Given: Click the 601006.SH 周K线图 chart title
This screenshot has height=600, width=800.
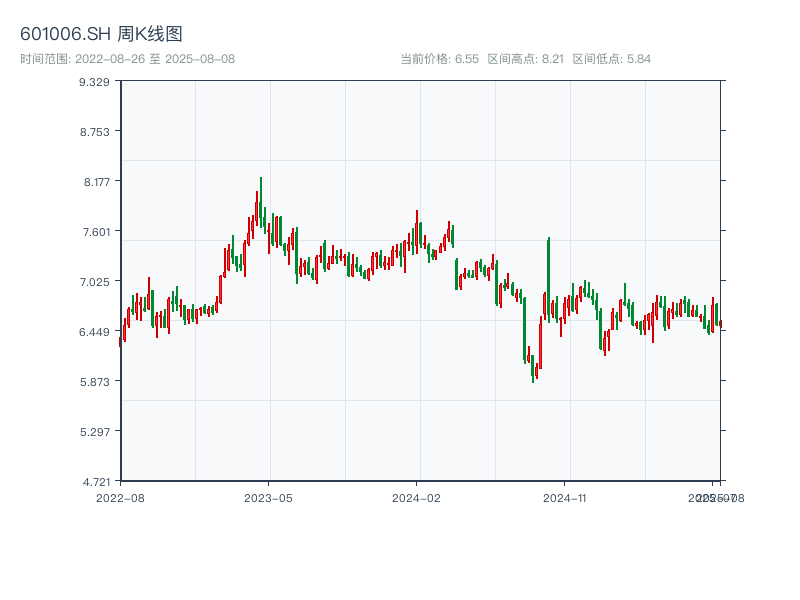Looking at the screenshot, I should click(101, 35).
